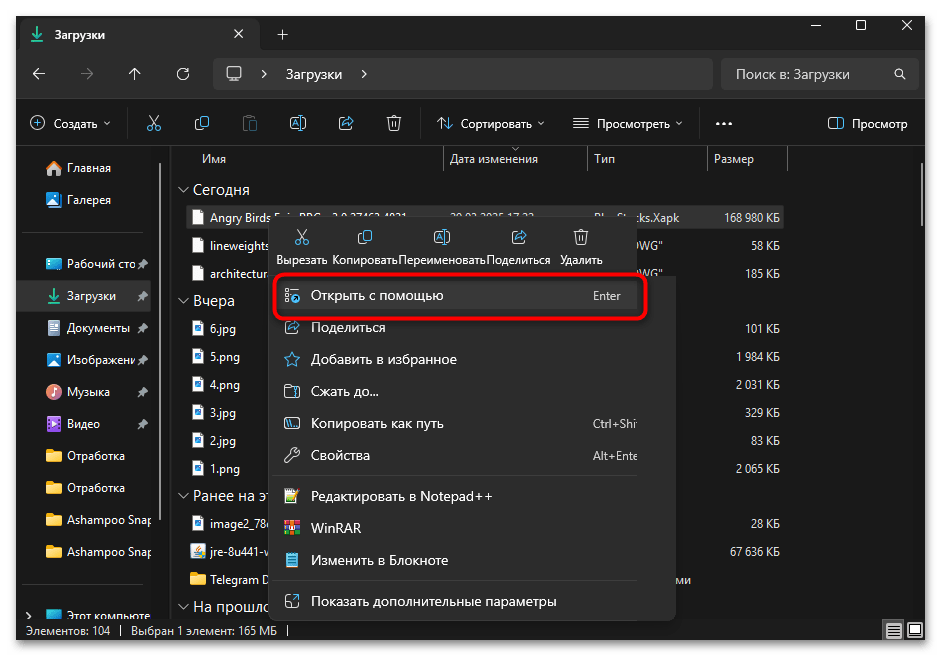Click the Share icon in the toolbar
The height and width of the screenshot is (656, 941).
346,124
